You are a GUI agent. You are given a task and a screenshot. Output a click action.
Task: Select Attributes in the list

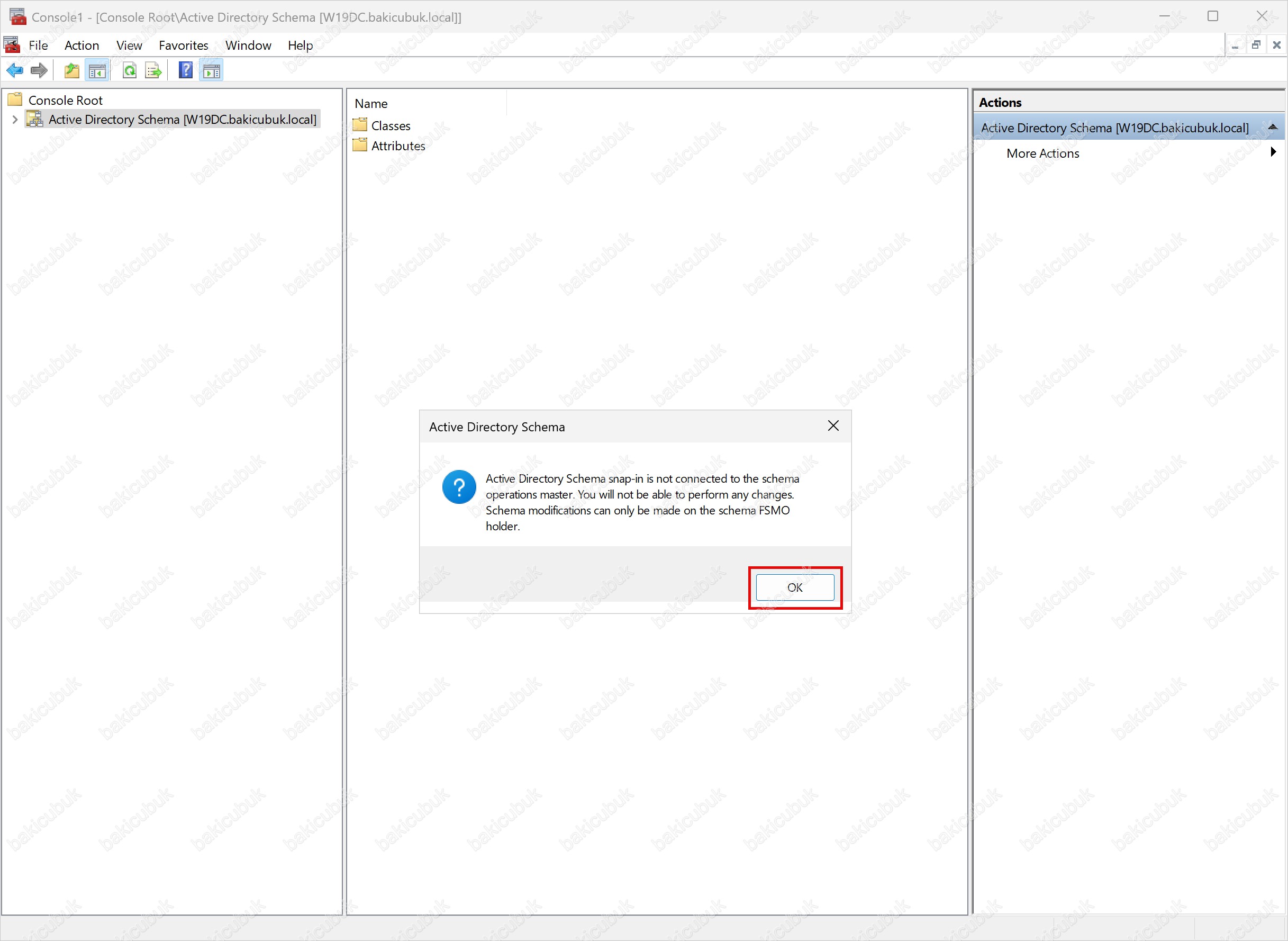398,146
